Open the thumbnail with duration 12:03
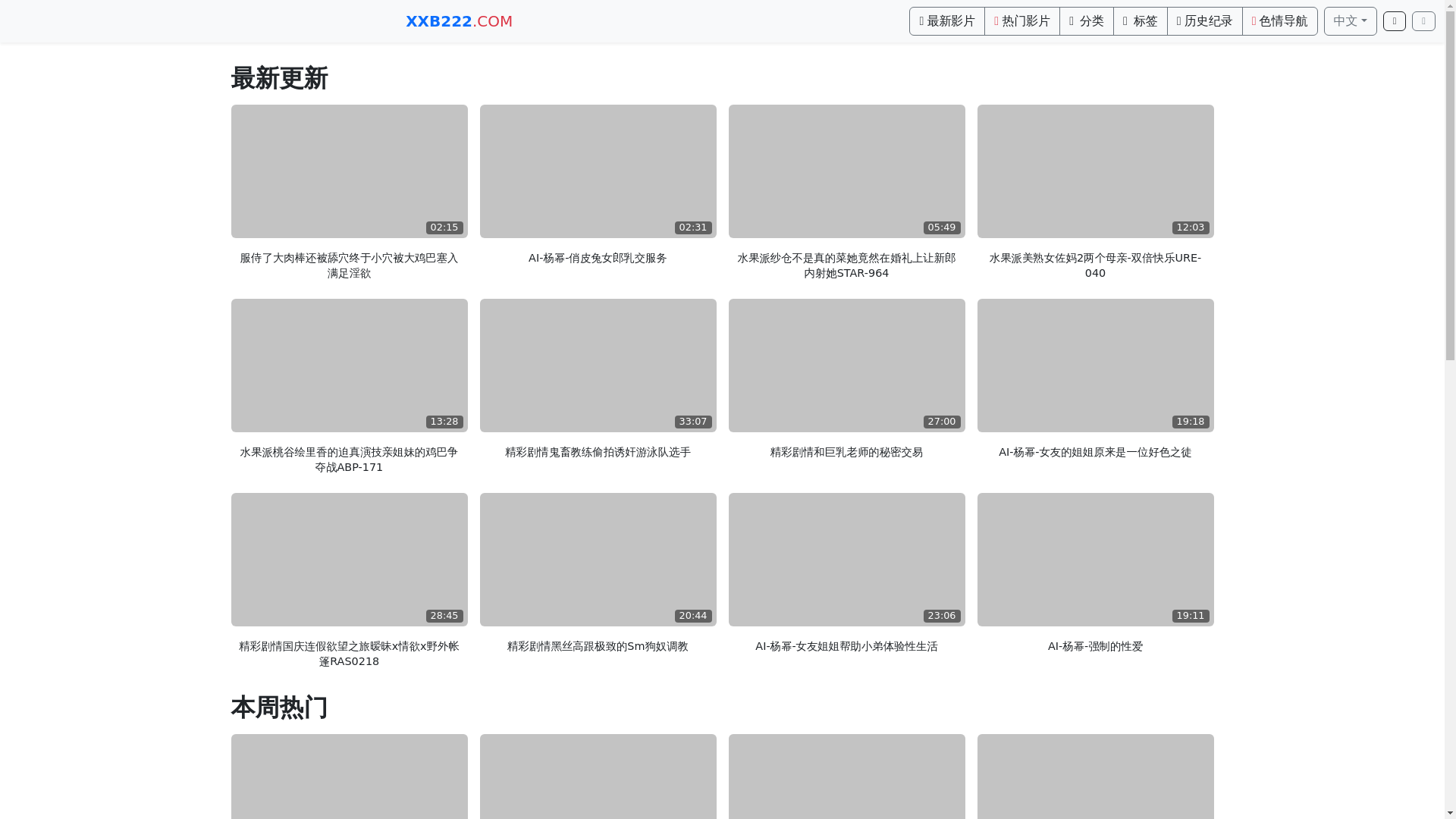The height and width of the screenshot is (819, 1456). (x=1096, y=171)
